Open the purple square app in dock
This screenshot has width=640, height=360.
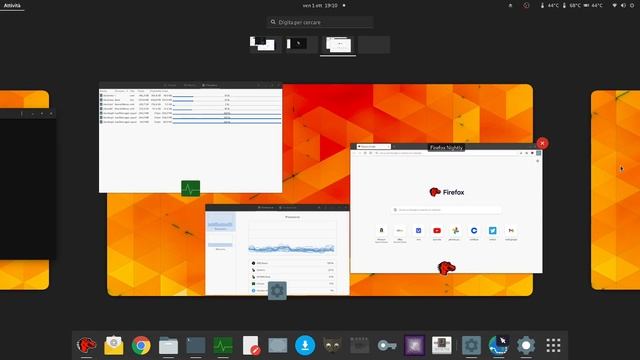414,345
